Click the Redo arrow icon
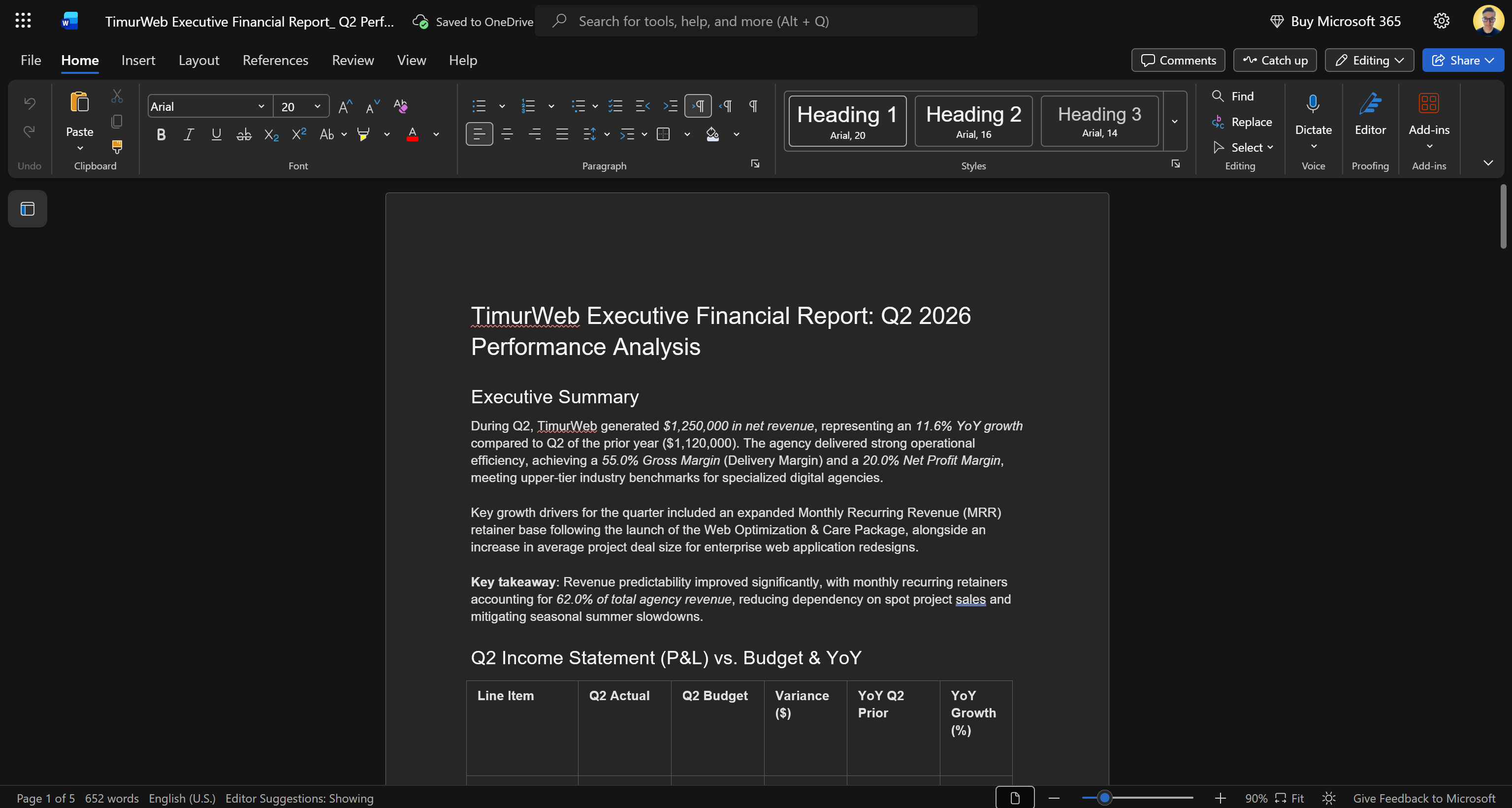 click(x=30, y=131)
